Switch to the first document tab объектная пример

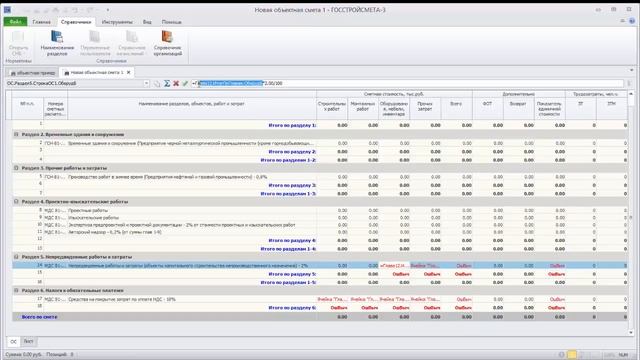coord(33,73)
